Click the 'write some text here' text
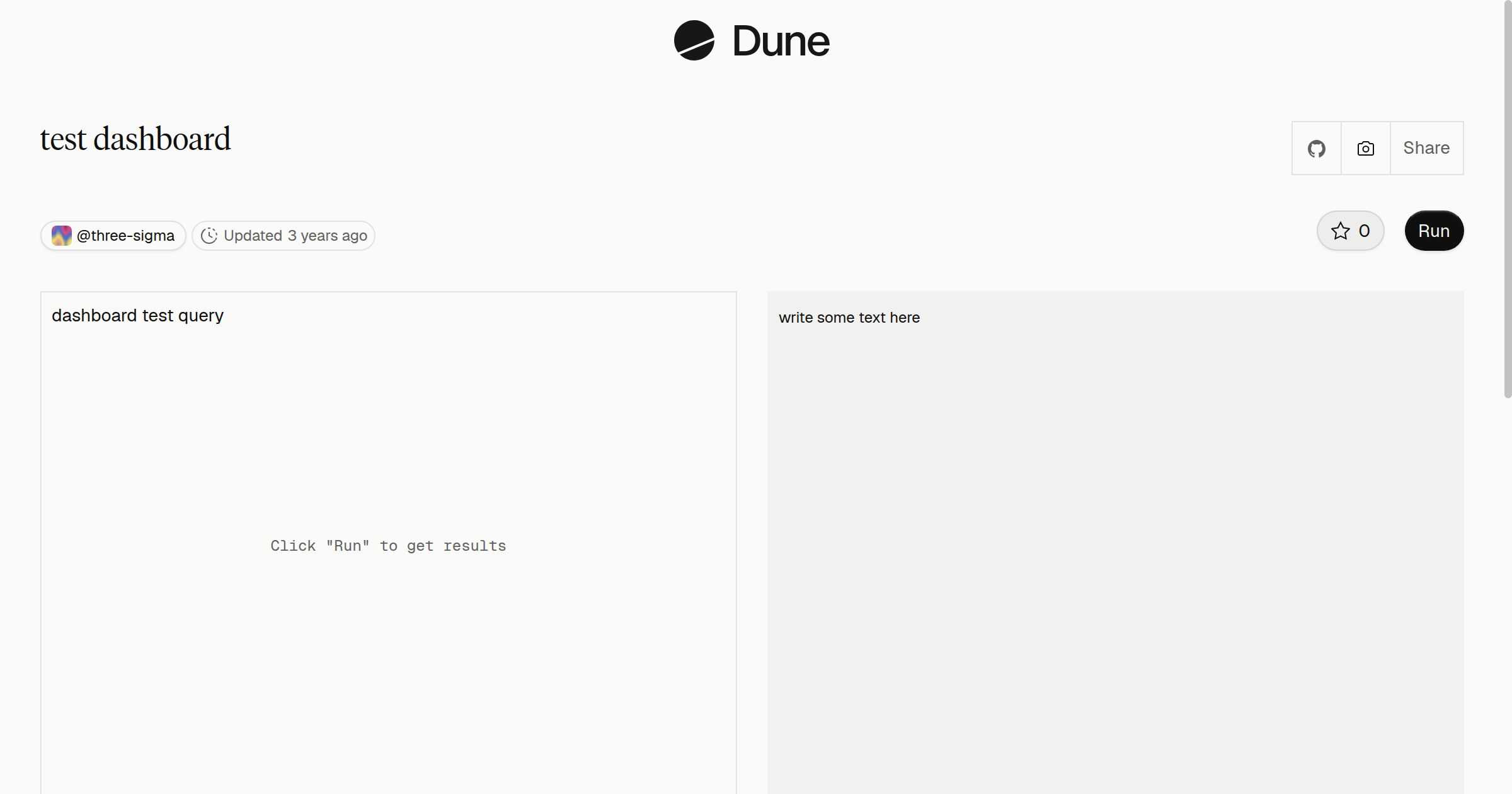Image resolution: width=1512 pixels, height=794 pixels. coord(849,318)
